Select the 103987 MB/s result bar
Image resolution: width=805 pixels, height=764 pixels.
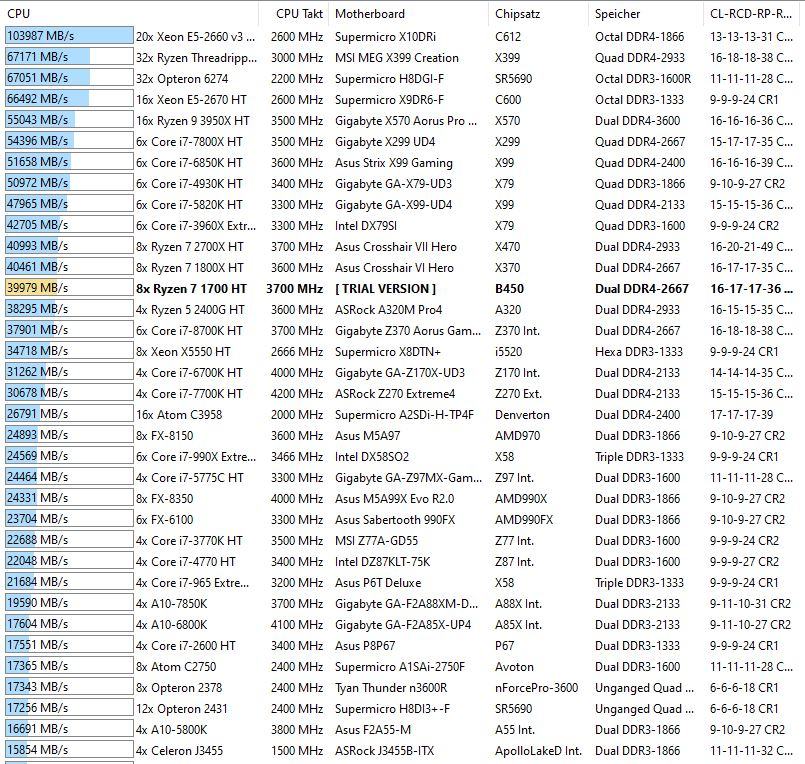[x=69, y=36]
